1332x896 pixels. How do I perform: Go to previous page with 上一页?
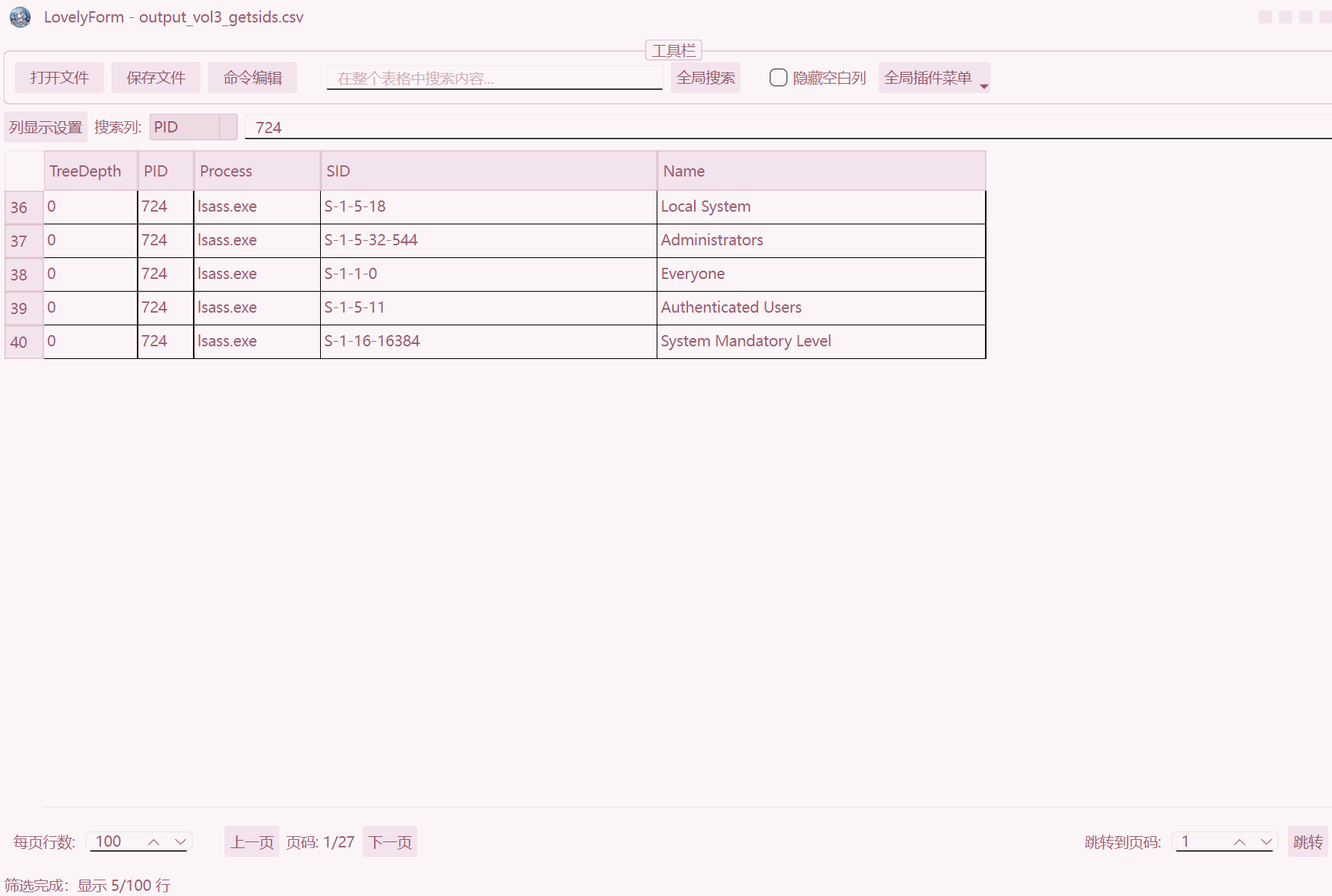tap(251, 842)
